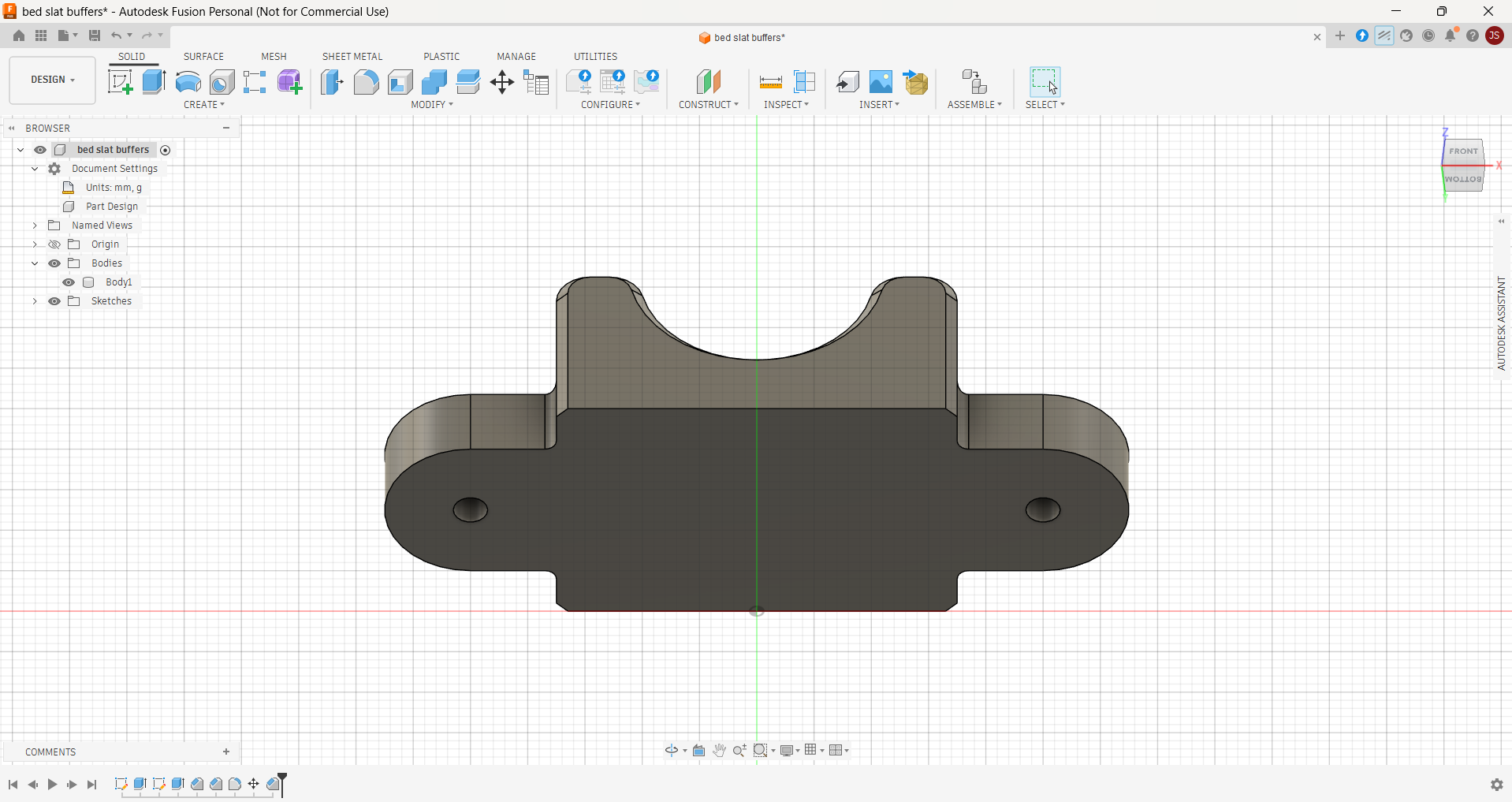
Task: Hide the Bodies folder
Action: click(x=54, y=263)
